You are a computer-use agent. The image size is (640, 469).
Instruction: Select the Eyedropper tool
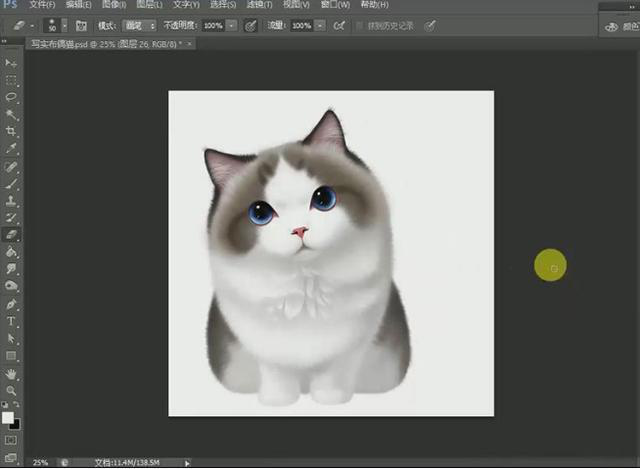pyautogui.click(x=12, y=148)
